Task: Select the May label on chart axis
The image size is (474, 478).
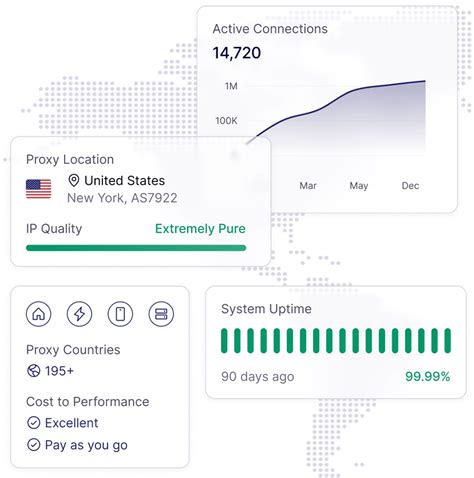Action: (359, 186)
